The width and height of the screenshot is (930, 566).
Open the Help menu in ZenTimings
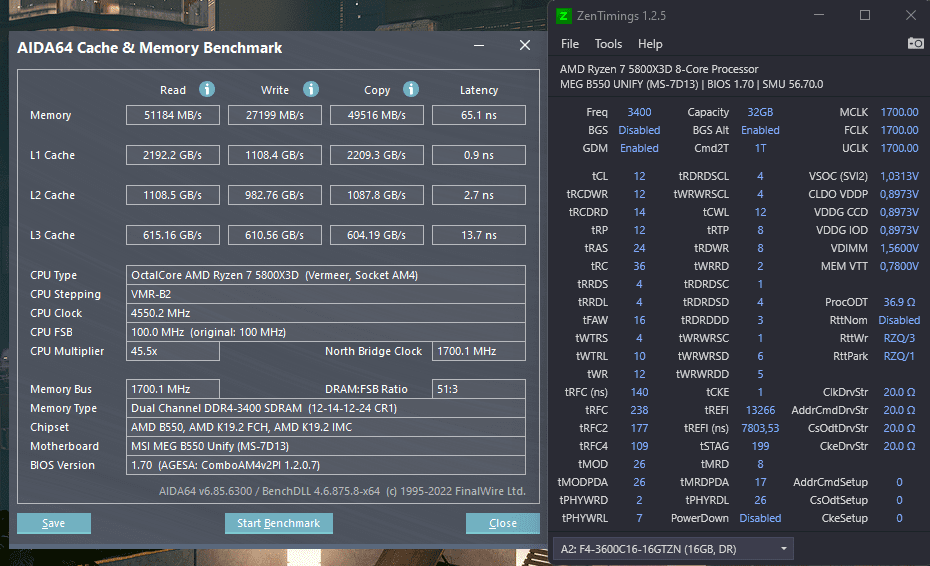point(650,44)
